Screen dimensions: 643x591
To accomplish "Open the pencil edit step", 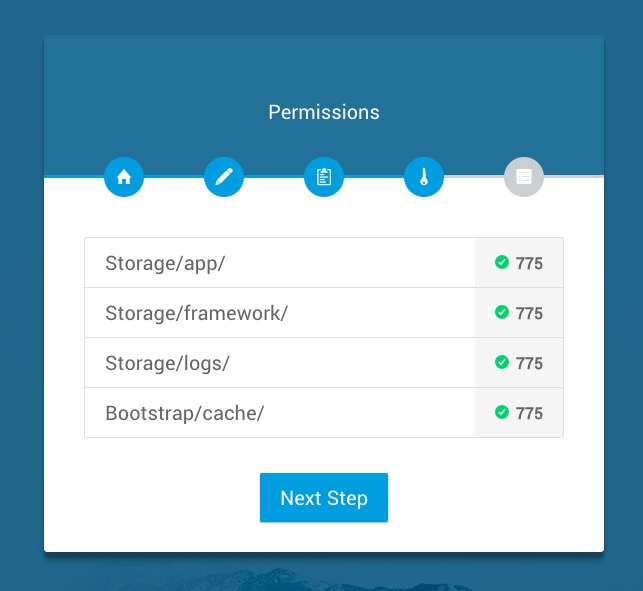I will point(224,177).
